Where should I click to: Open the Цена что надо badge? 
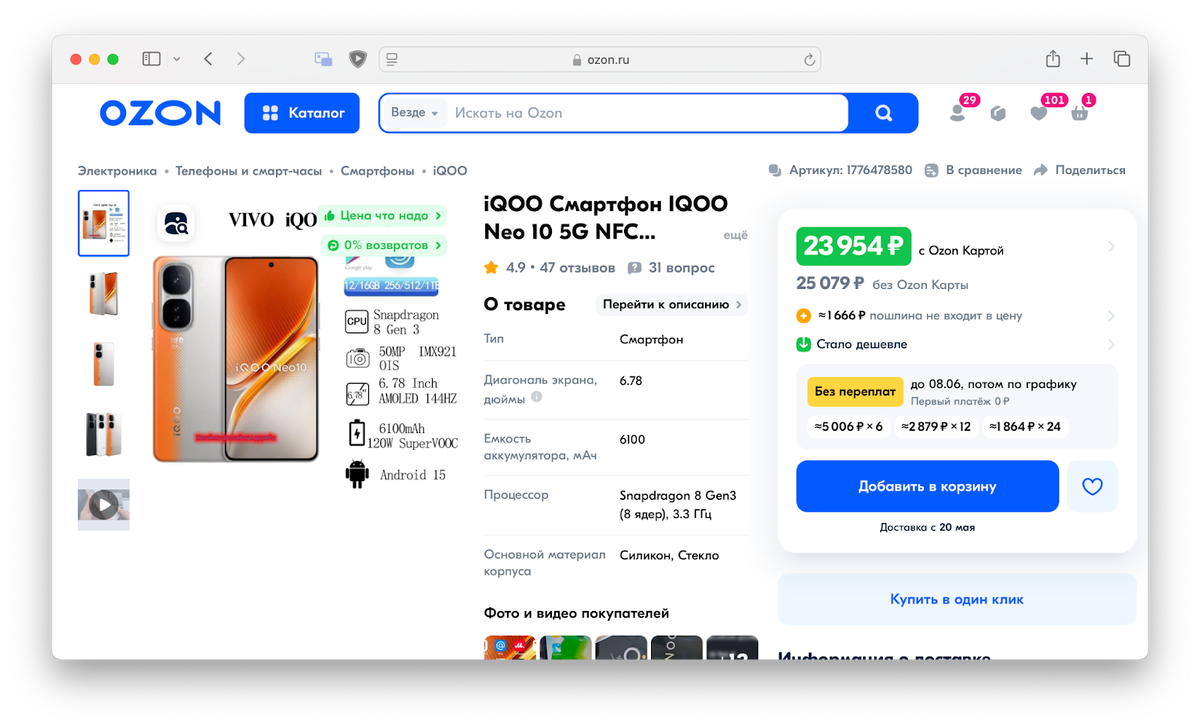pyautogui.click(x=382, y=216)
